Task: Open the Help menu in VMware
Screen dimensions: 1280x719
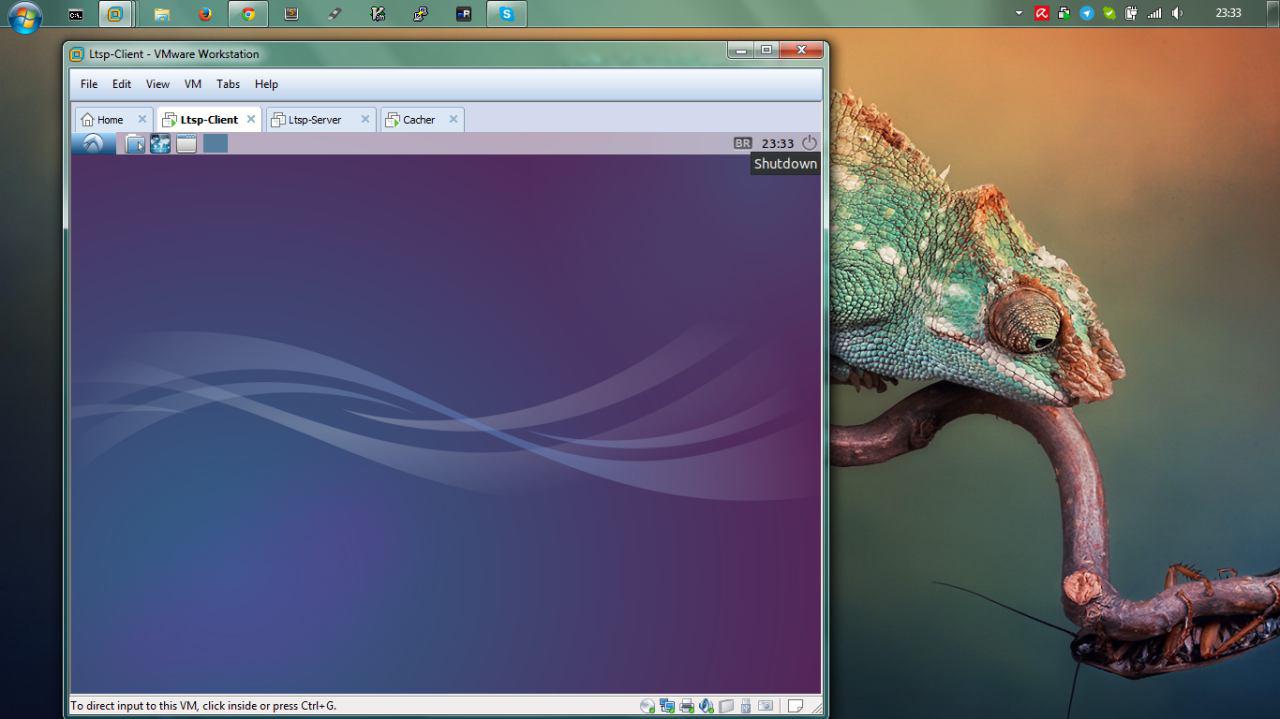Action: tap(266, 84)
